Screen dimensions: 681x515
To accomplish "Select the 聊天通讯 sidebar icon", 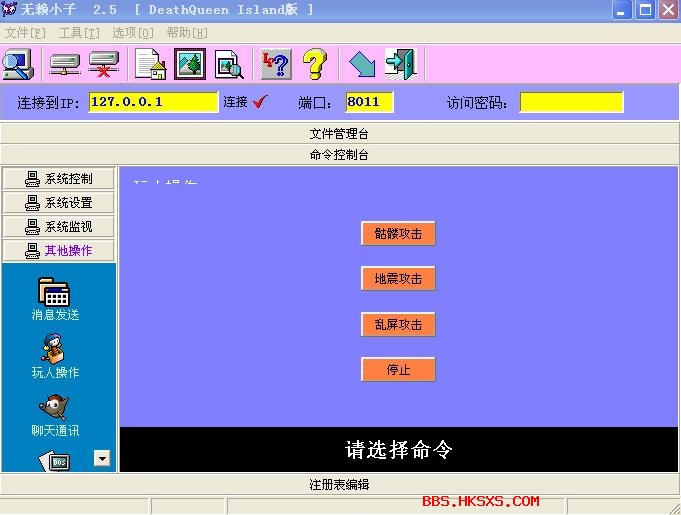I will click(x=54, y=415).
